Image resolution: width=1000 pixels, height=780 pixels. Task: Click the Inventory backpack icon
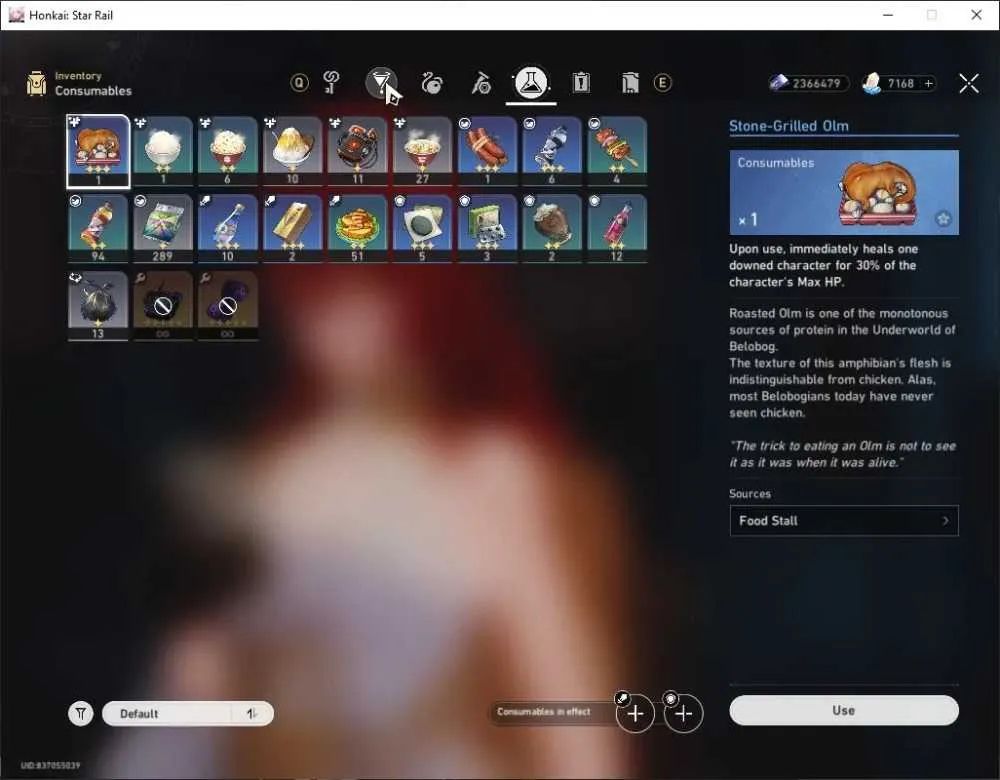point(36,84)
